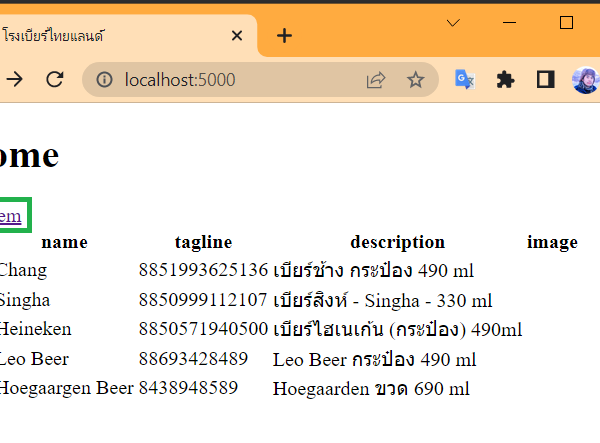The width and height of the screenshot is (600, 443).
Task: Maximize the browser window
Action: tap(566, 22)
